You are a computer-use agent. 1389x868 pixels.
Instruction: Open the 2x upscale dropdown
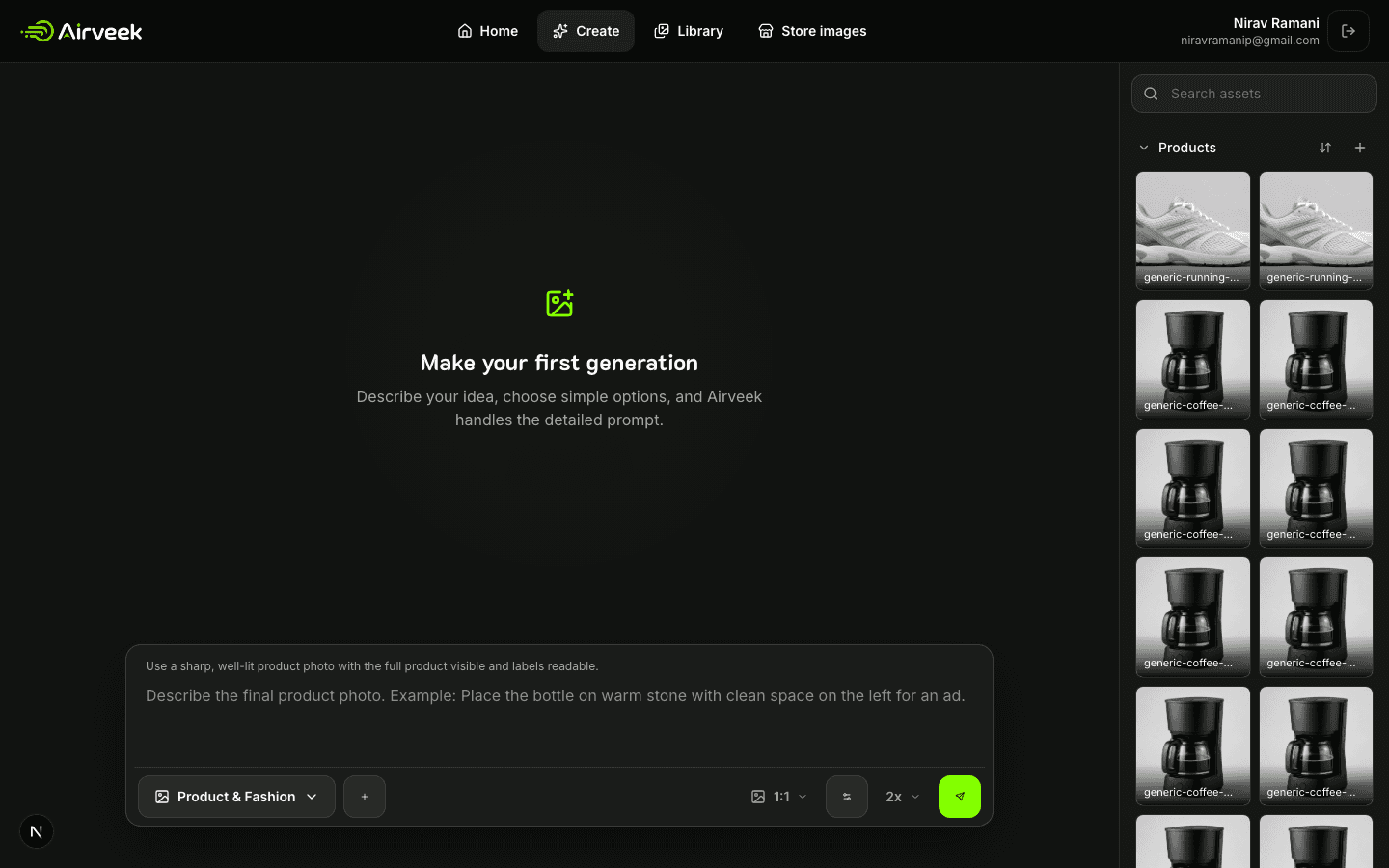(903, 797)
